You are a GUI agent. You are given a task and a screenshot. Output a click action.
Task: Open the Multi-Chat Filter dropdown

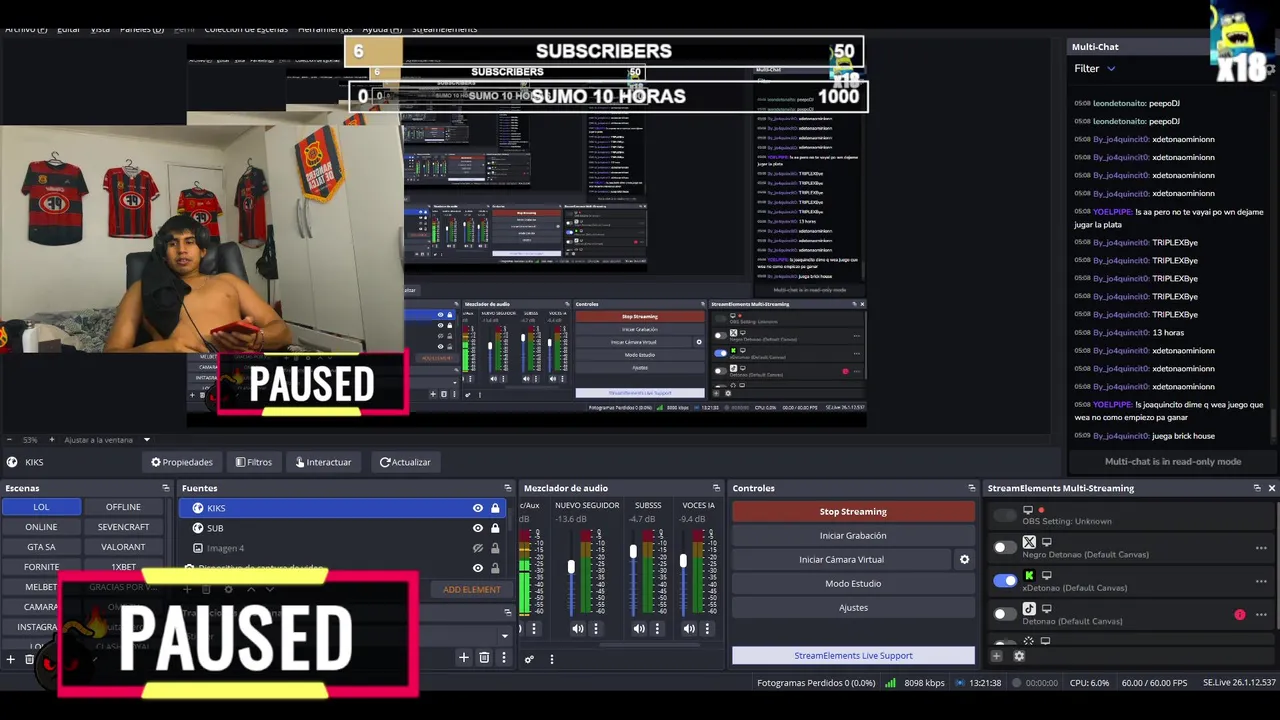point(1095,68)
